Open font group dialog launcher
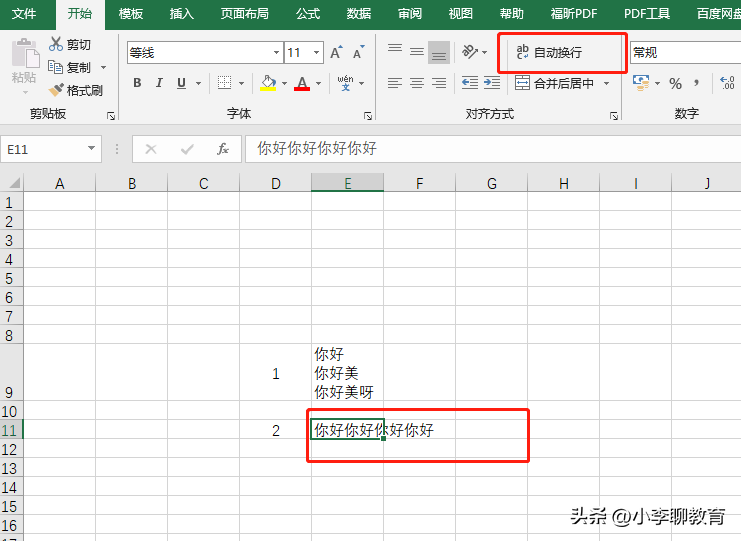 (368, 116)
